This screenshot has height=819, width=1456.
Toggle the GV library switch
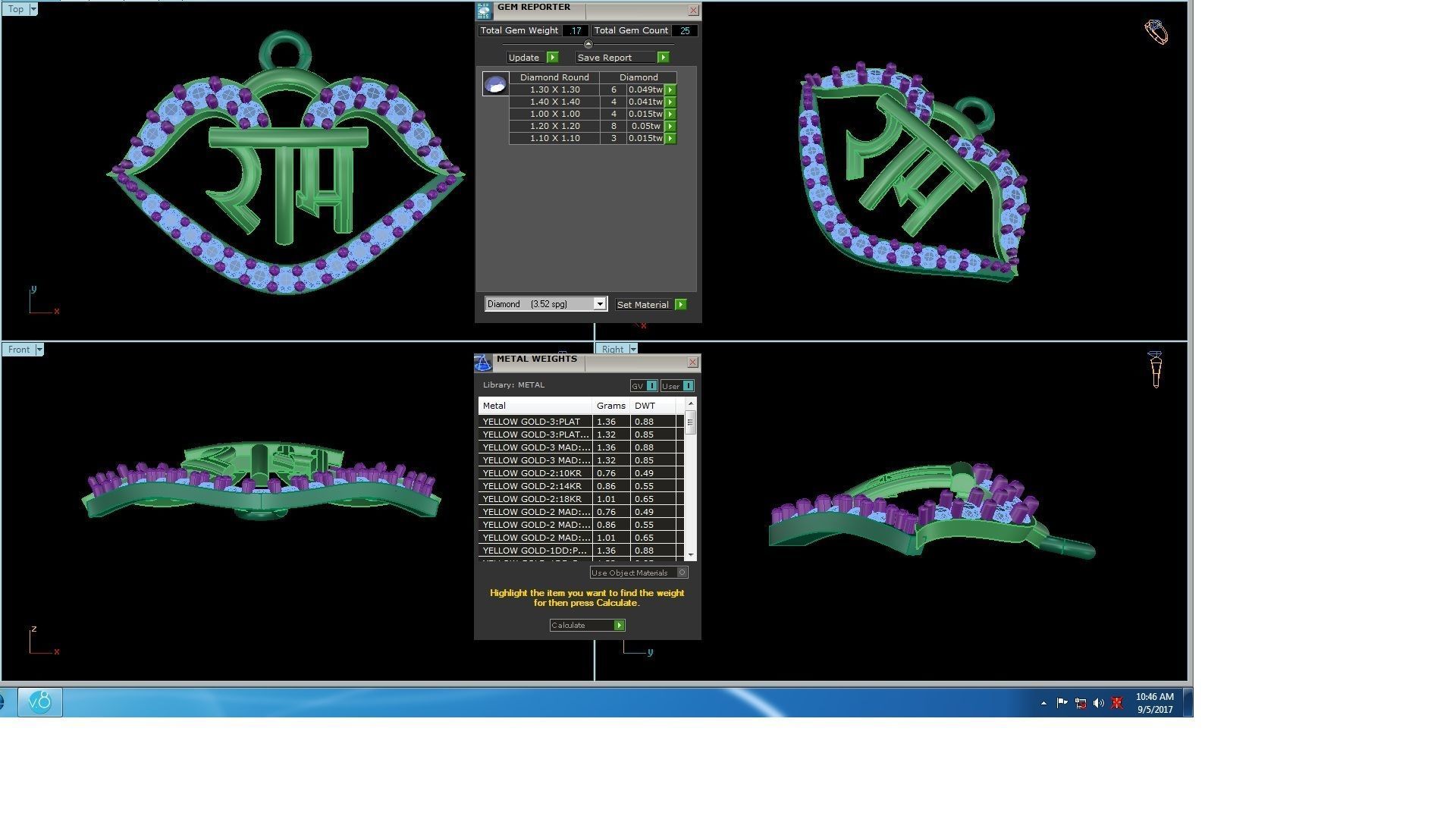click(x=651, y=386)
